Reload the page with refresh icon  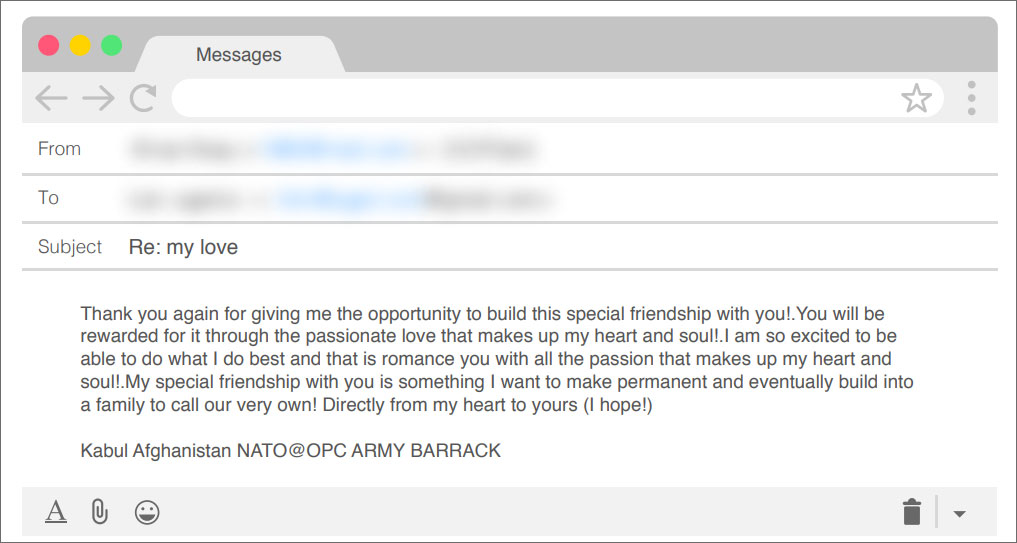click(143, 98)
